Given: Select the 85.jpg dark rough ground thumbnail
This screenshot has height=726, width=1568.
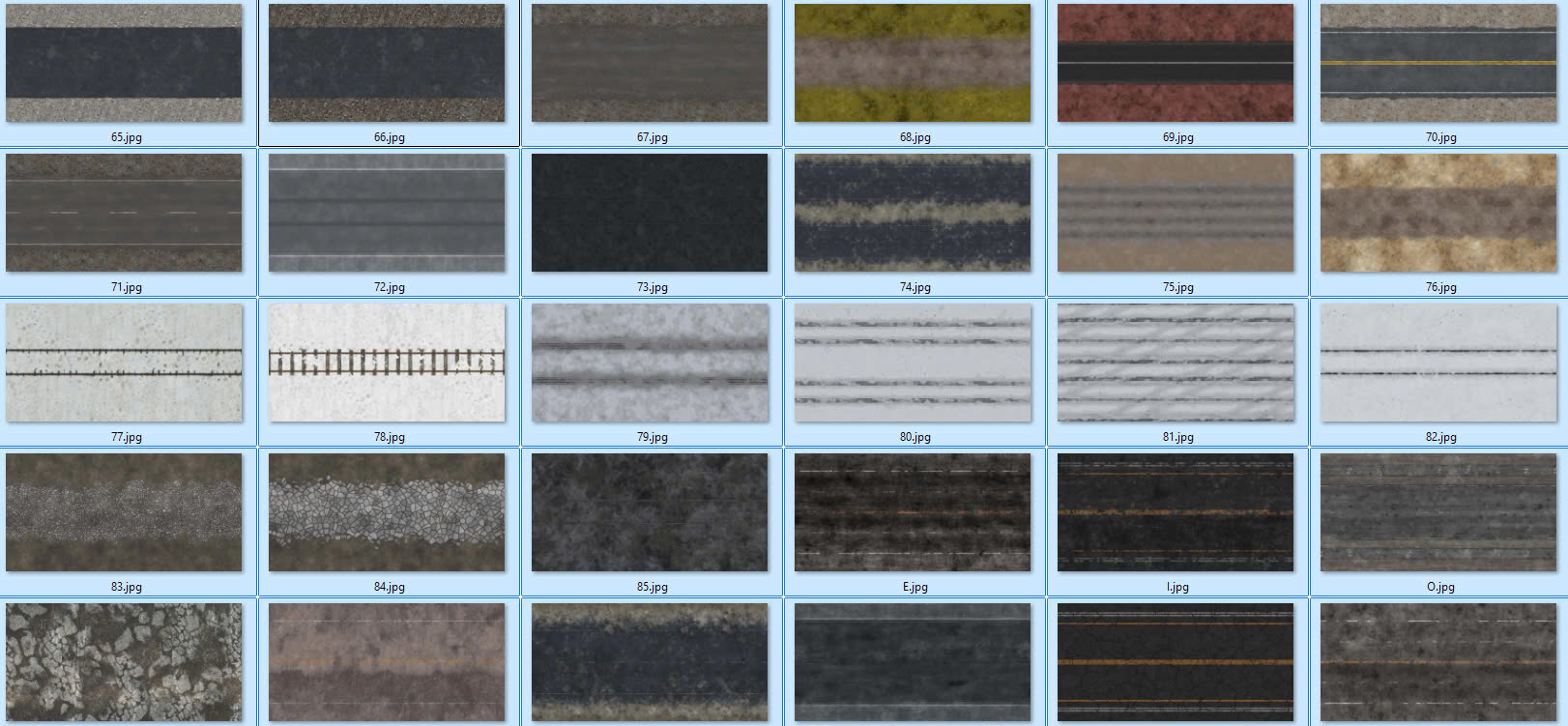Looking at the screenshot, I should click(650, 512).
